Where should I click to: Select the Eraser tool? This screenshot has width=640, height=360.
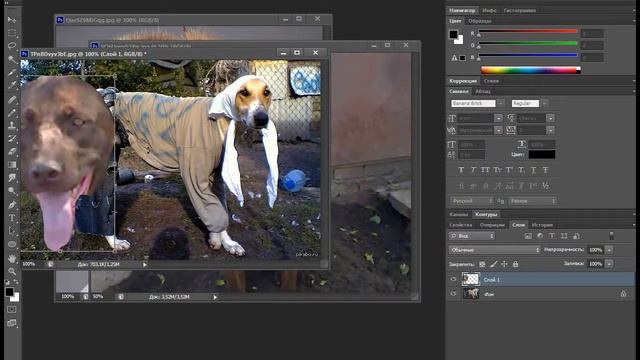coord(12,151)
